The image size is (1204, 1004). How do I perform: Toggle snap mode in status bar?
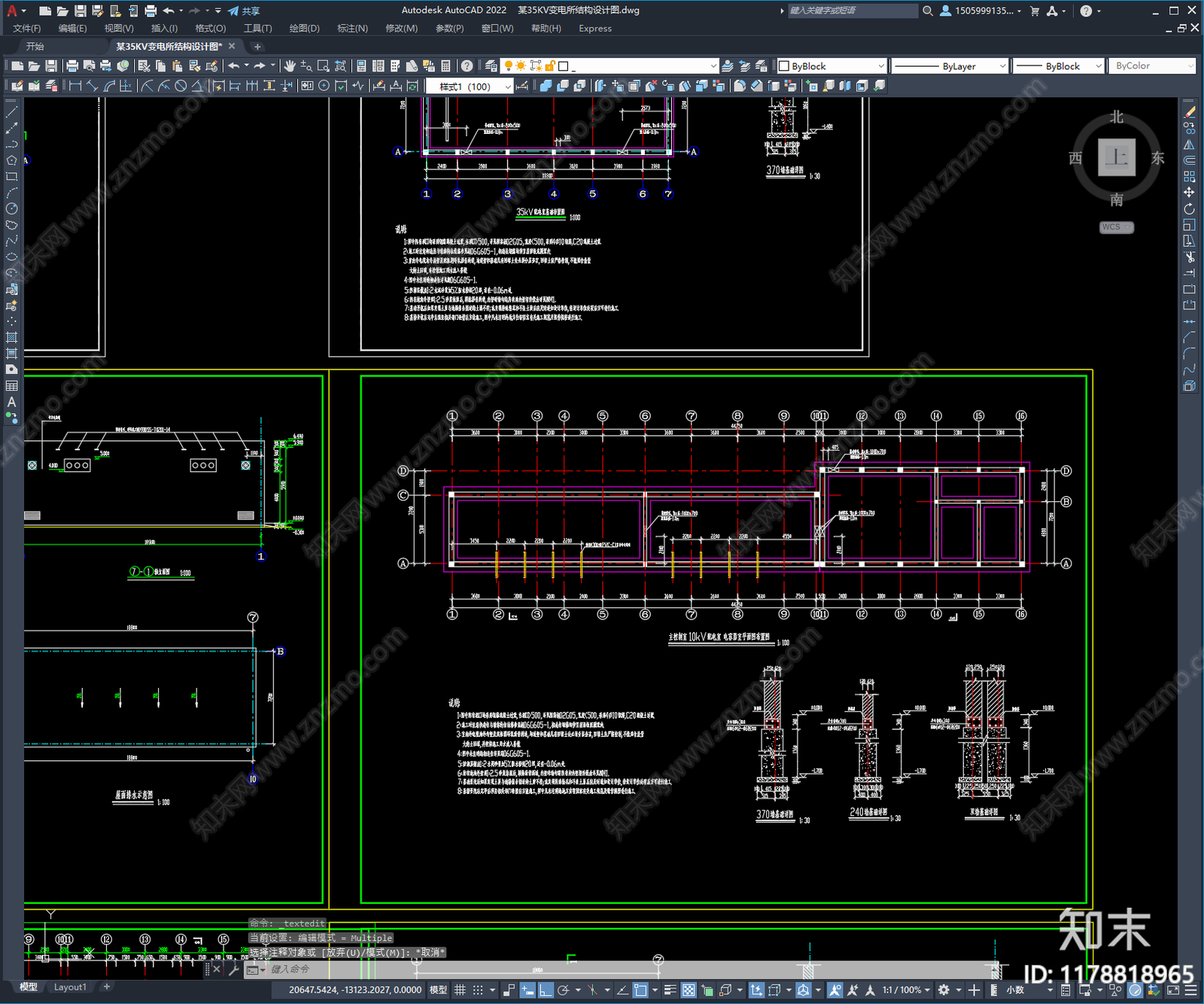477,990
